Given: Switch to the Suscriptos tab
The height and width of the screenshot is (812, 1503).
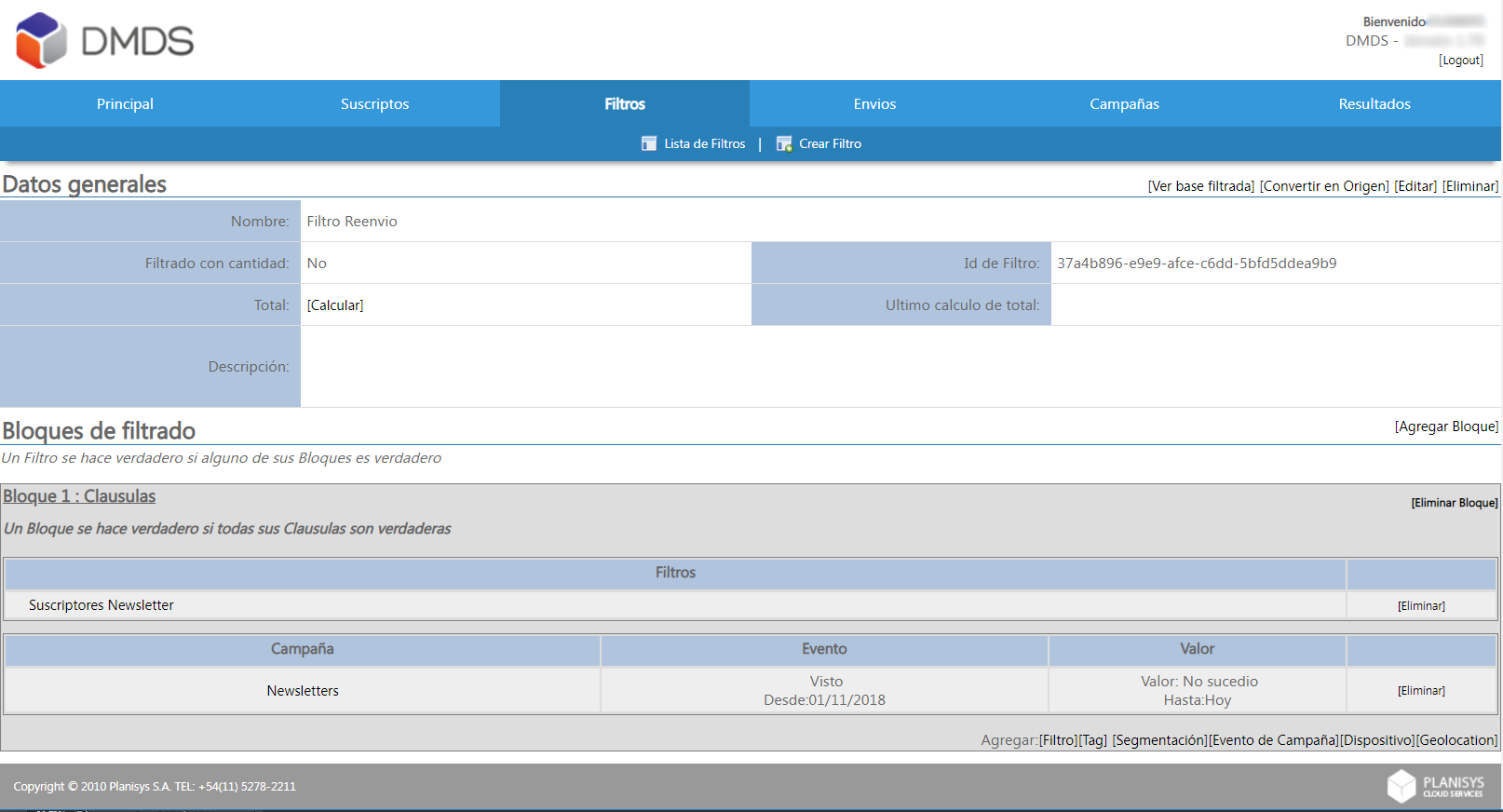Looking at the screenshot, I should [374, 103].
